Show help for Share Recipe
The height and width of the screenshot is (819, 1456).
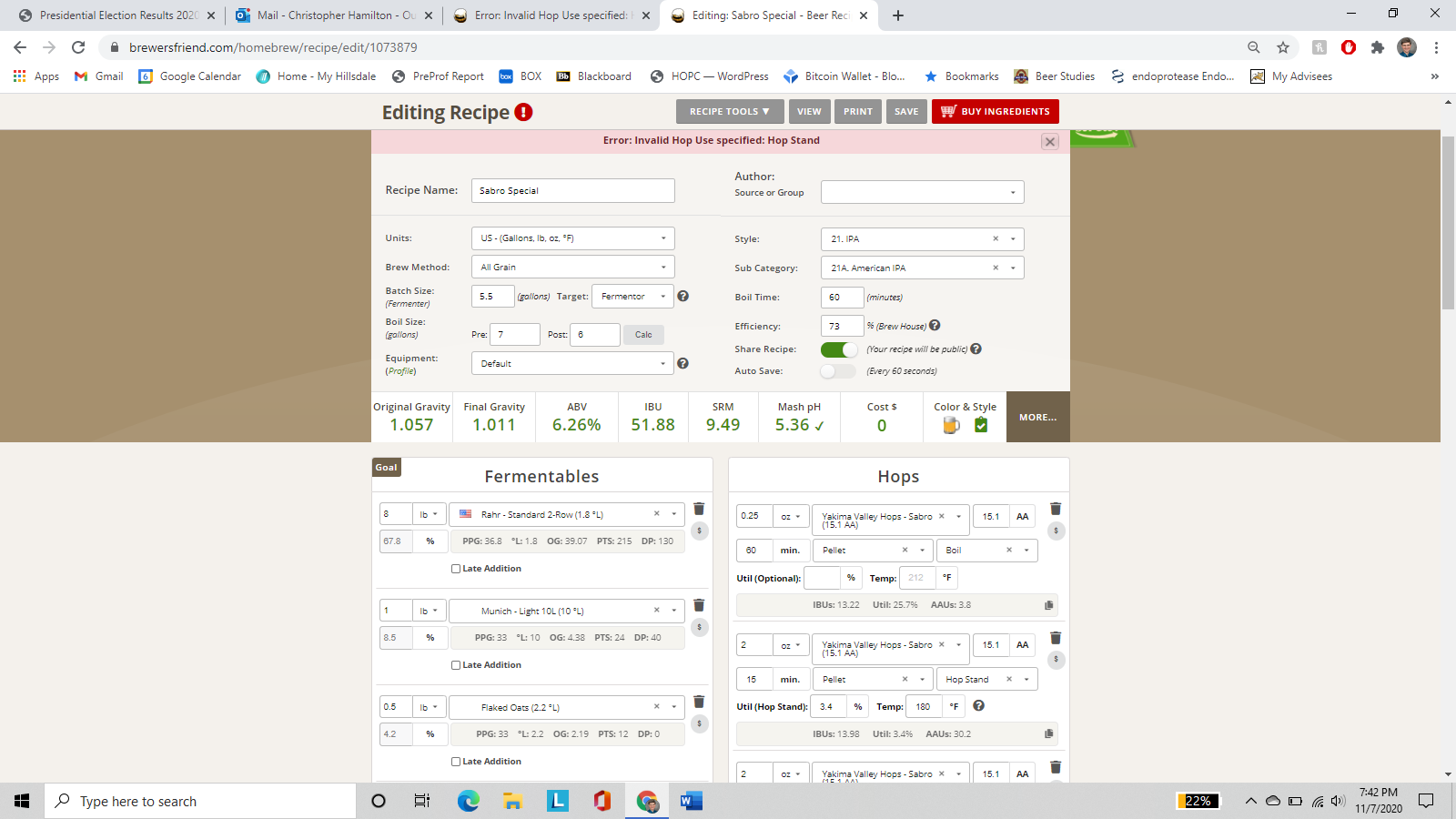[976, 349]
